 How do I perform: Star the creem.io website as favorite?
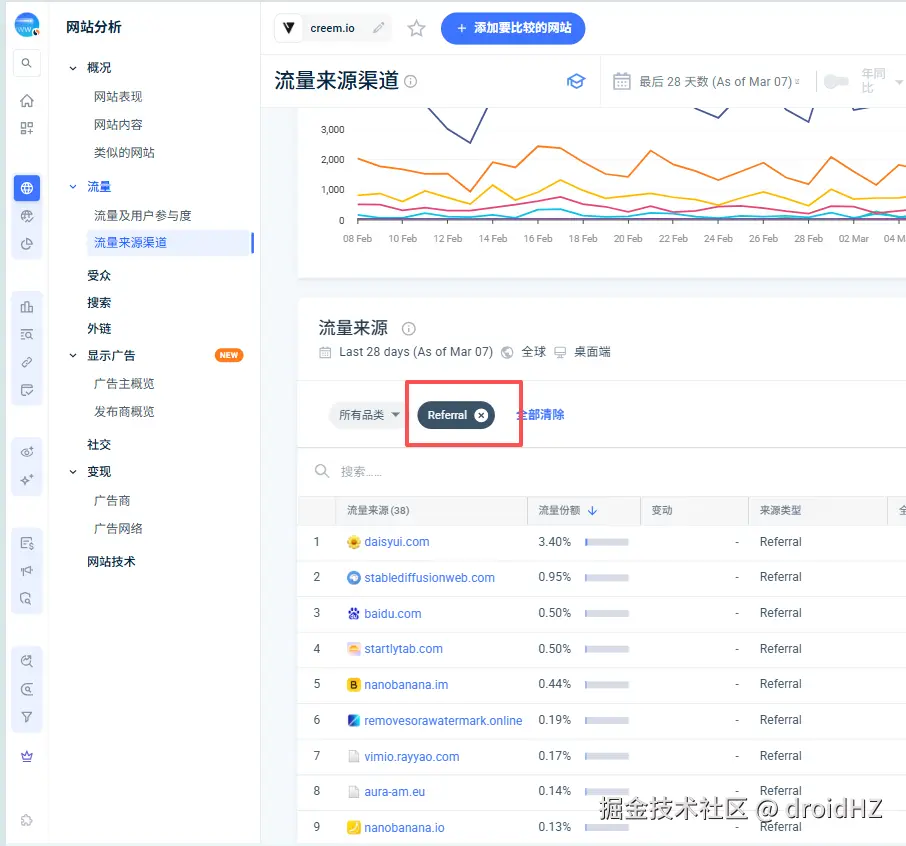(416, 28)
